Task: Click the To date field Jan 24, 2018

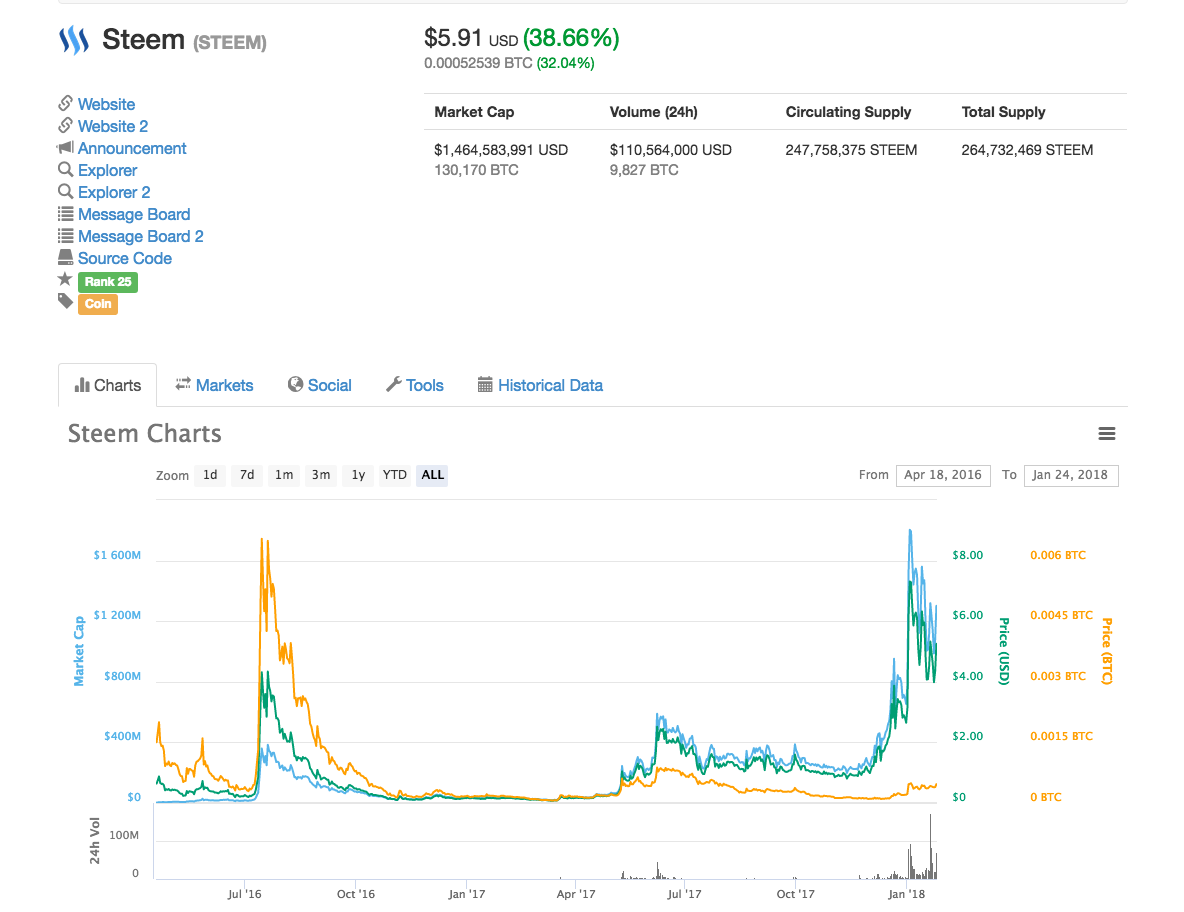Action: click(x=1071, y=475)
